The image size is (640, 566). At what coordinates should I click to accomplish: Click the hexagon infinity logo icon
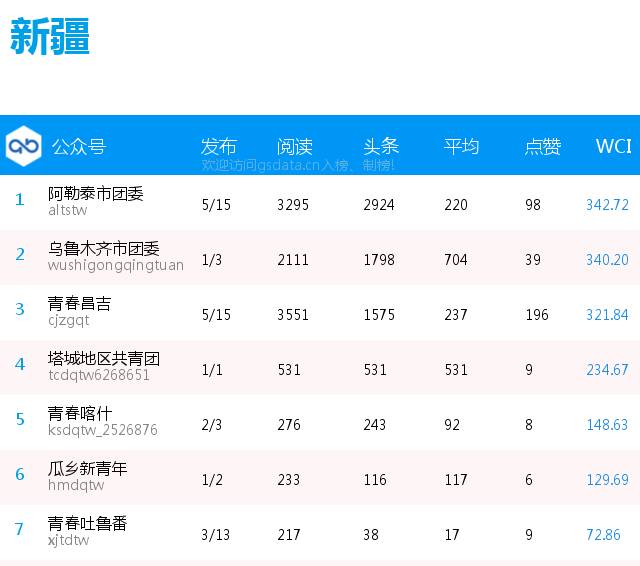[23, 146]
